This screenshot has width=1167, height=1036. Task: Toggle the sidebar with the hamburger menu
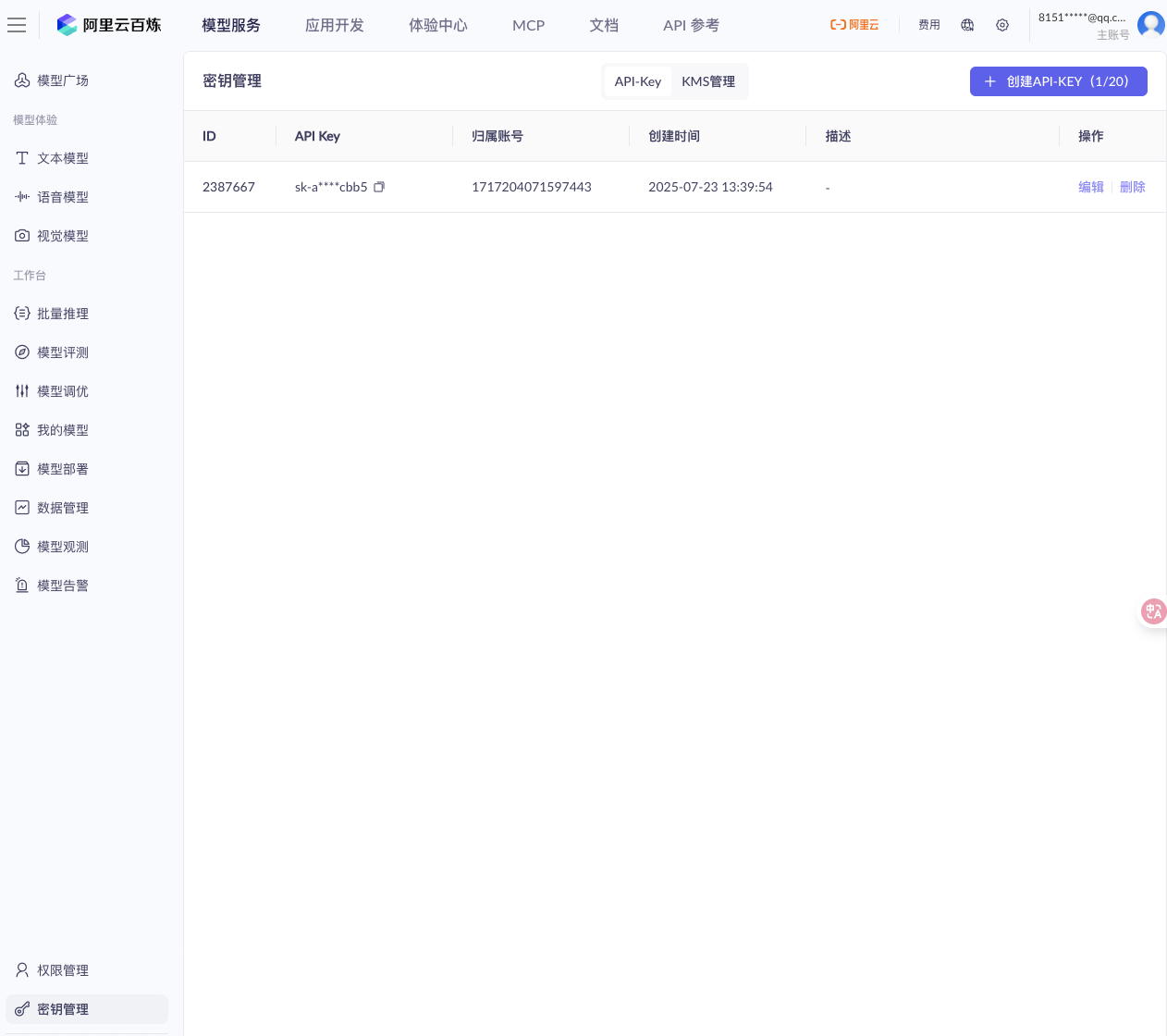(17, 25)
